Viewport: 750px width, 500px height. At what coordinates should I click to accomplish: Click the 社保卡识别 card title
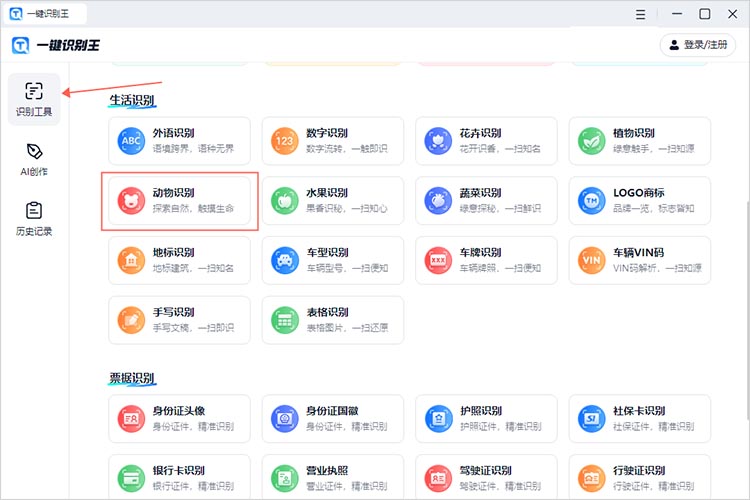pos(639,411)
